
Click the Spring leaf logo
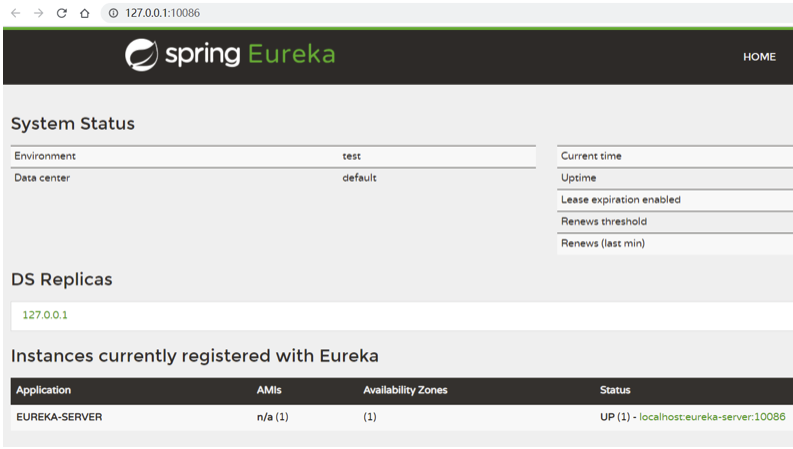(x=141, y=55)
